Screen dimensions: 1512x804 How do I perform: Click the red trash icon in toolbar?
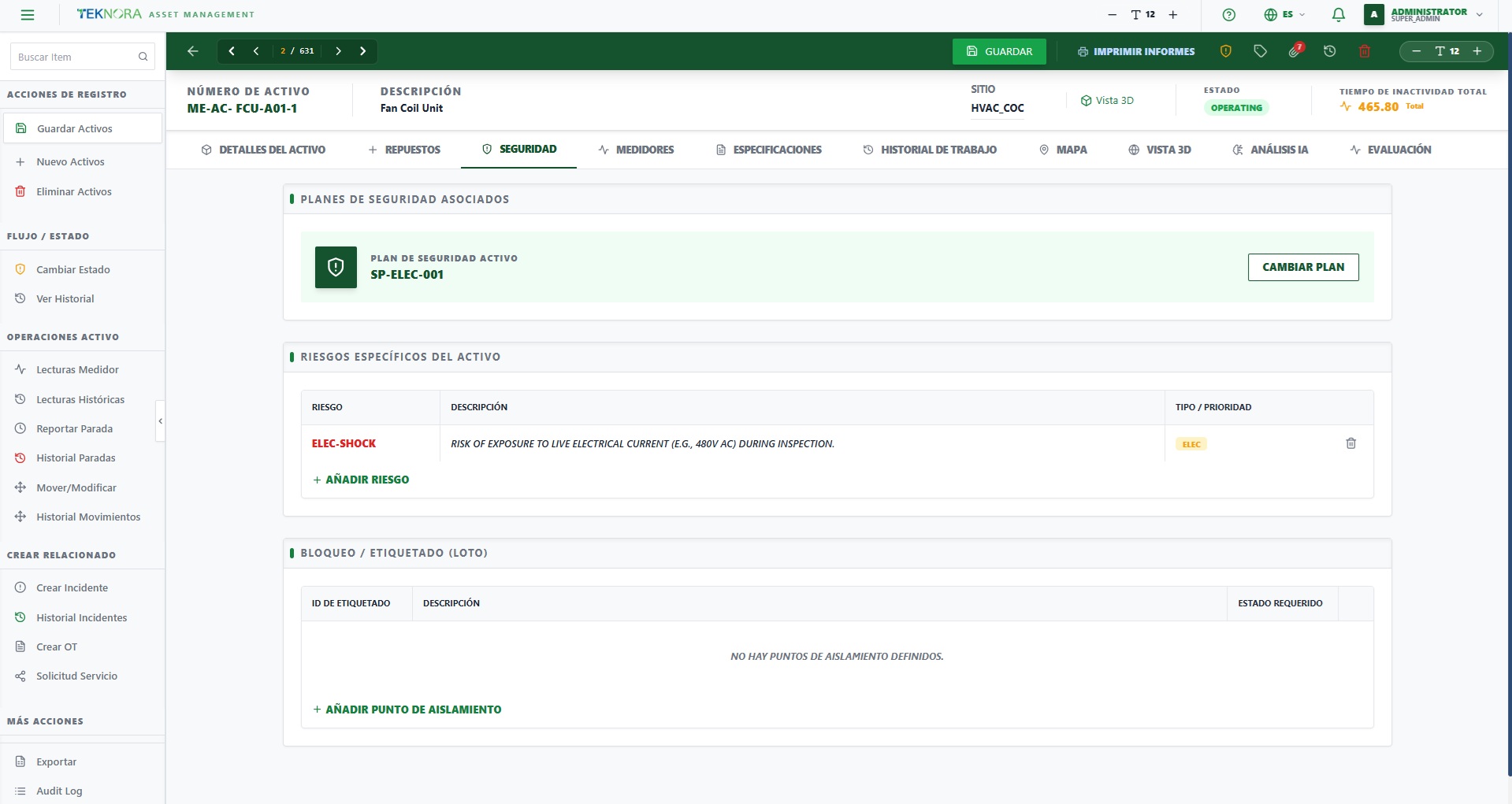tap(1364, 51)
